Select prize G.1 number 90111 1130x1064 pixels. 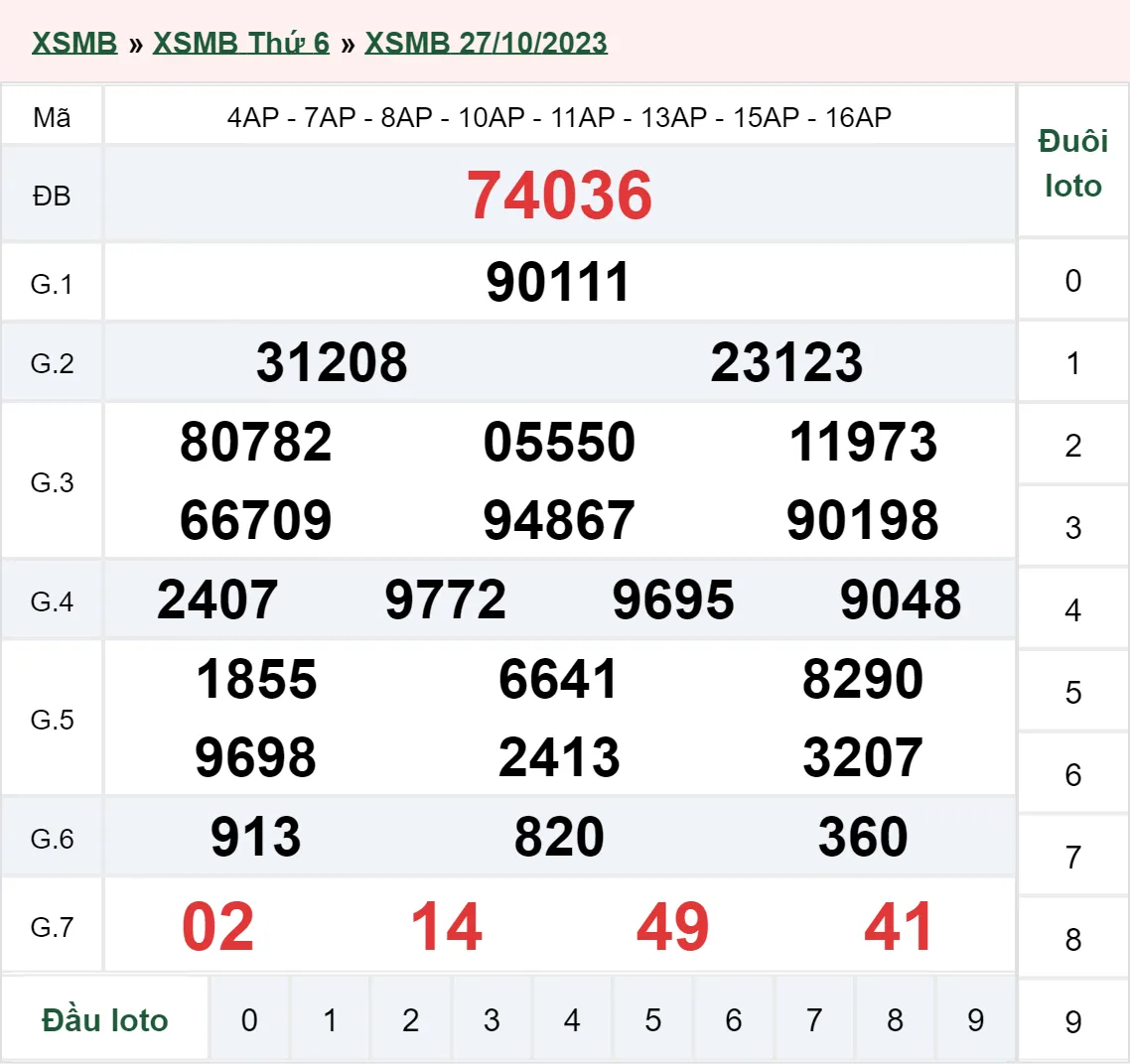[x=558, y=281]
